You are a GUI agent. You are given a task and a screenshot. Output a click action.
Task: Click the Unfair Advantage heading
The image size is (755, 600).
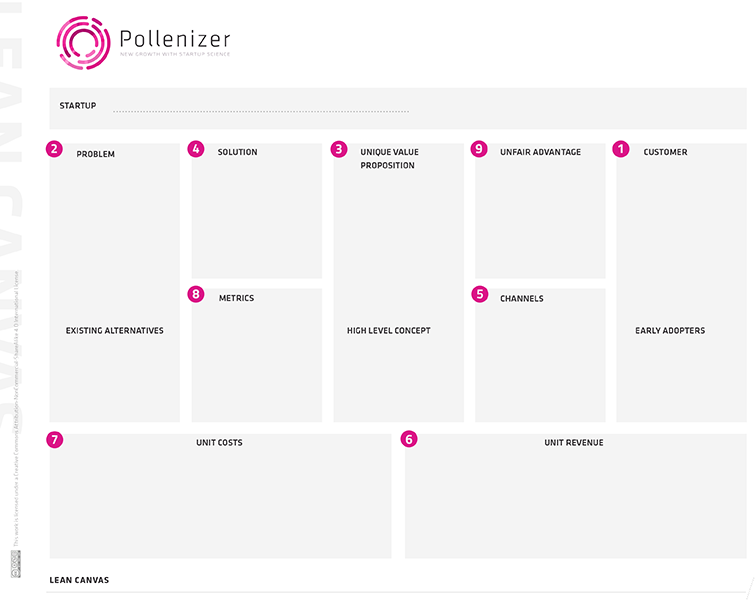(x=540, y=153)
